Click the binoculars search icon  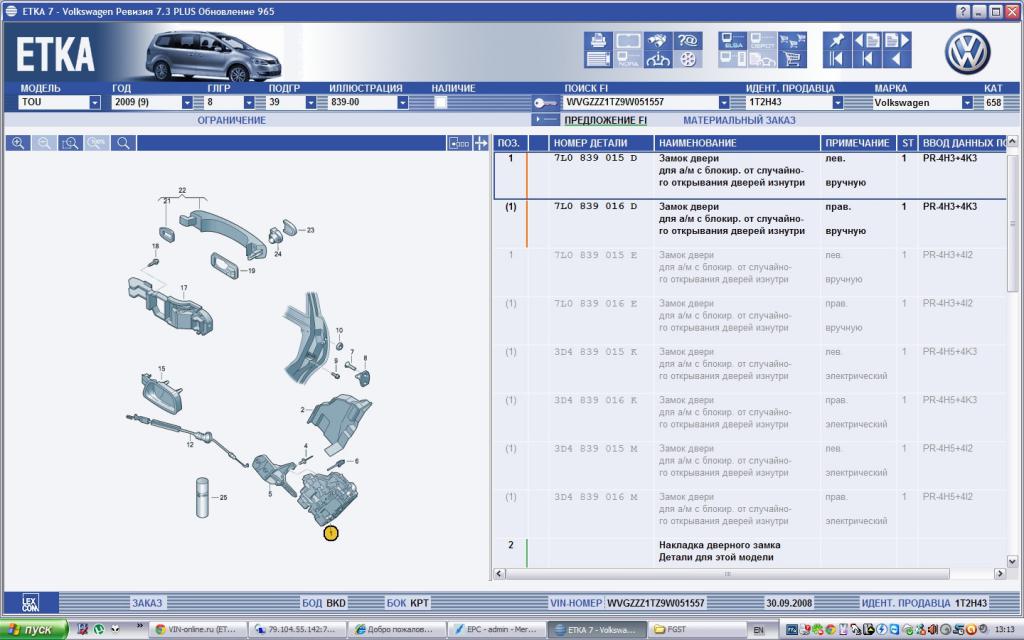(658, 40)
